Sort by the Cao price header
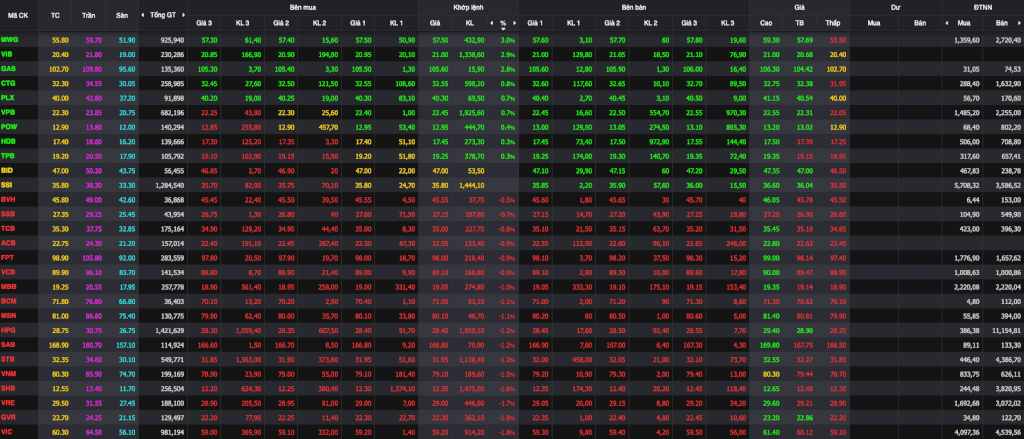This screenshot has height=439, width=1024. click(766, 23)
